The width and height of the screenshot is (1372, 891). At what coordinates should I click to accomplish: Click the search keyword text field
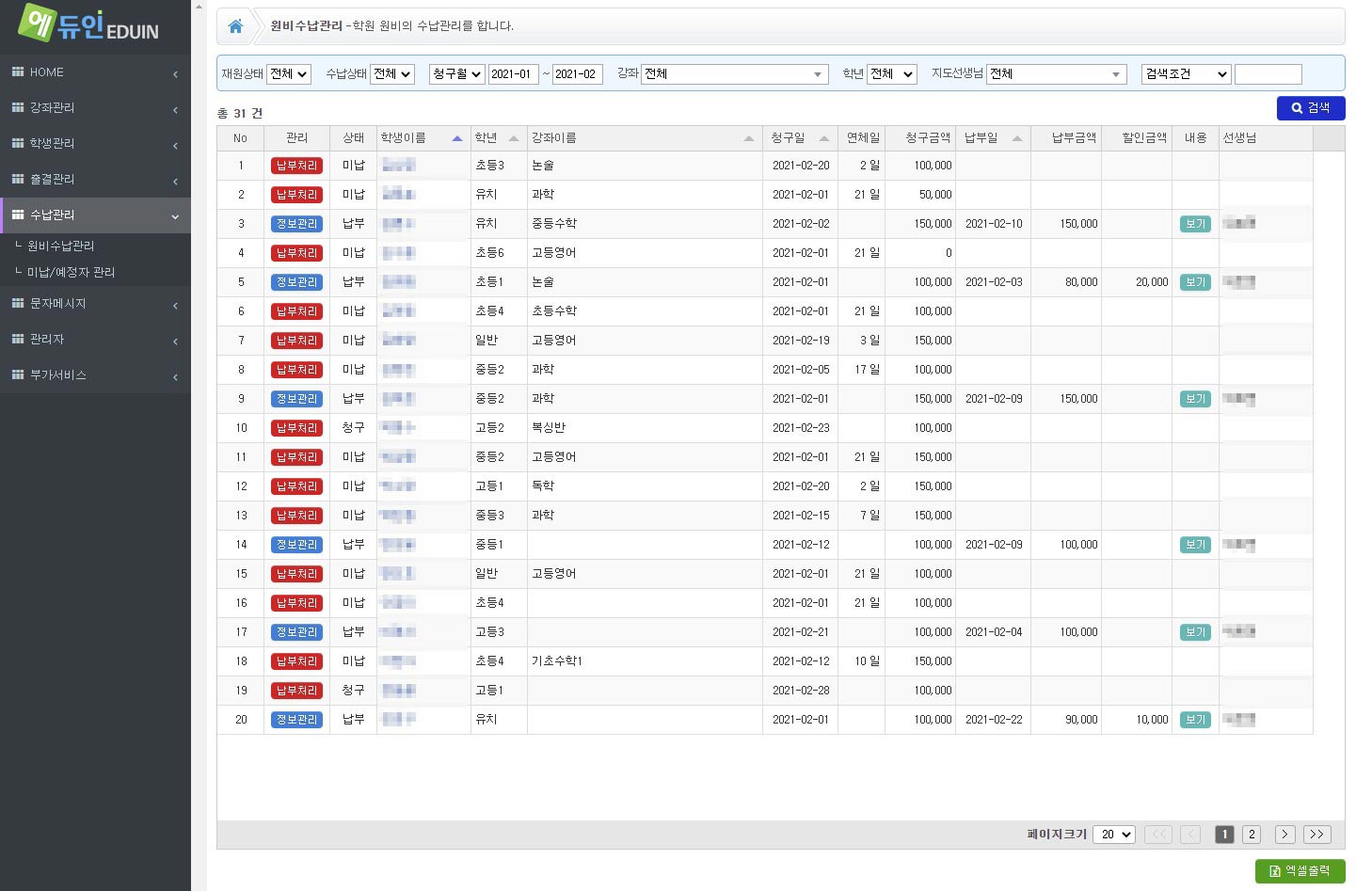(x=1268, y=74)
